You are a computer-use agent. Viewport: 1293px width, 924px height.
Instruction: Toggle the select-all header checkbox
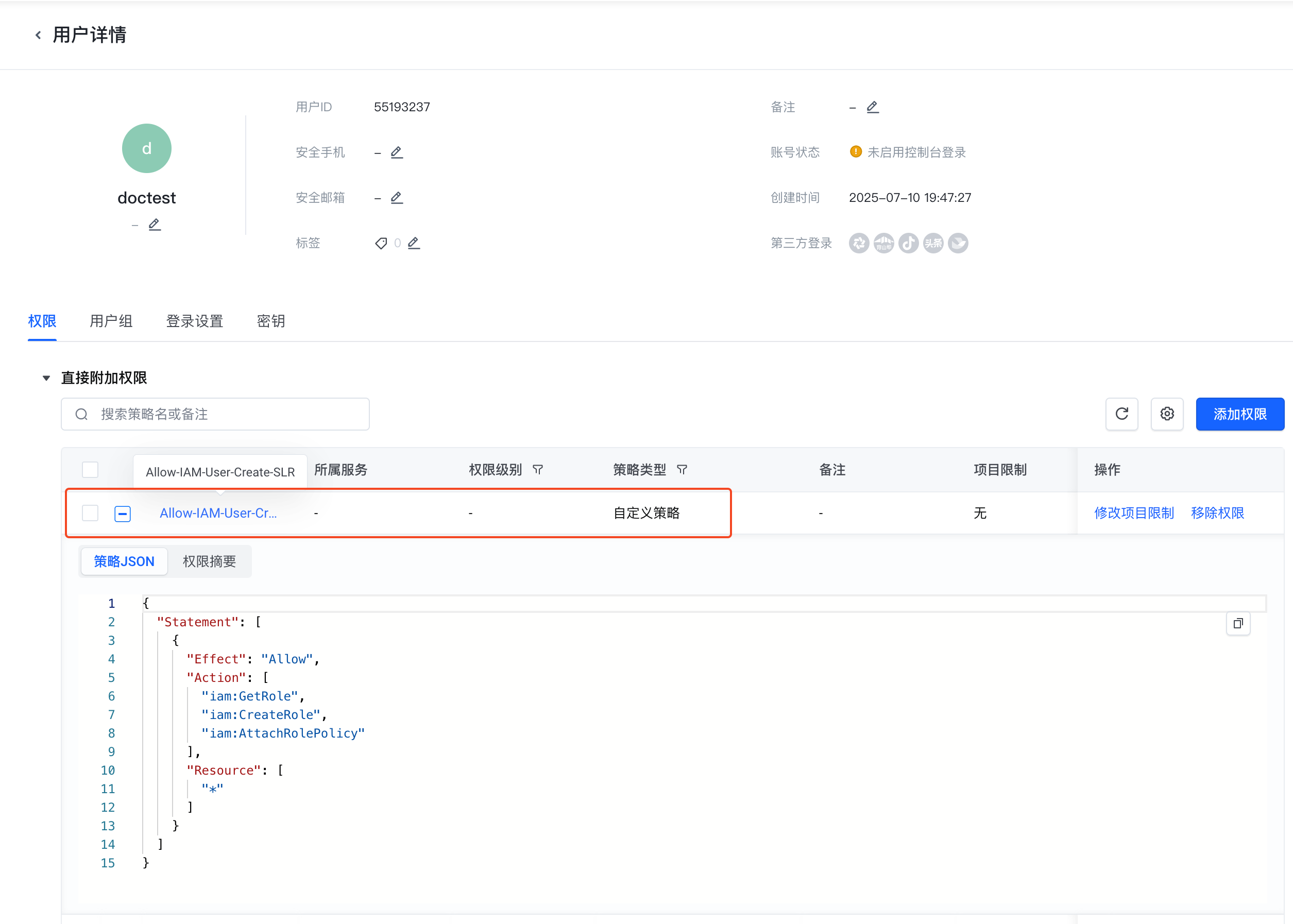click(90, 470)
